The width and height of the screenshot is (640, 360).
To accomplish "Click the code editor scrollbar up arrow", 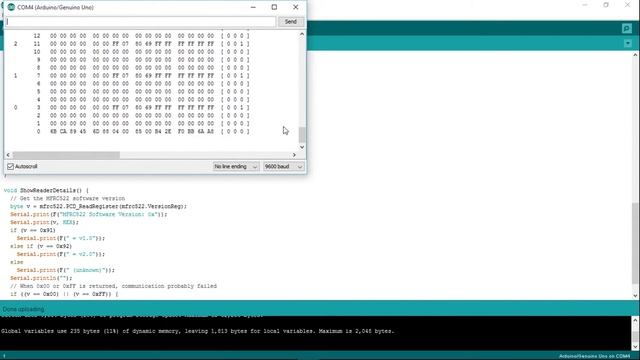I will pyautogui.click(x=636, y=55).
